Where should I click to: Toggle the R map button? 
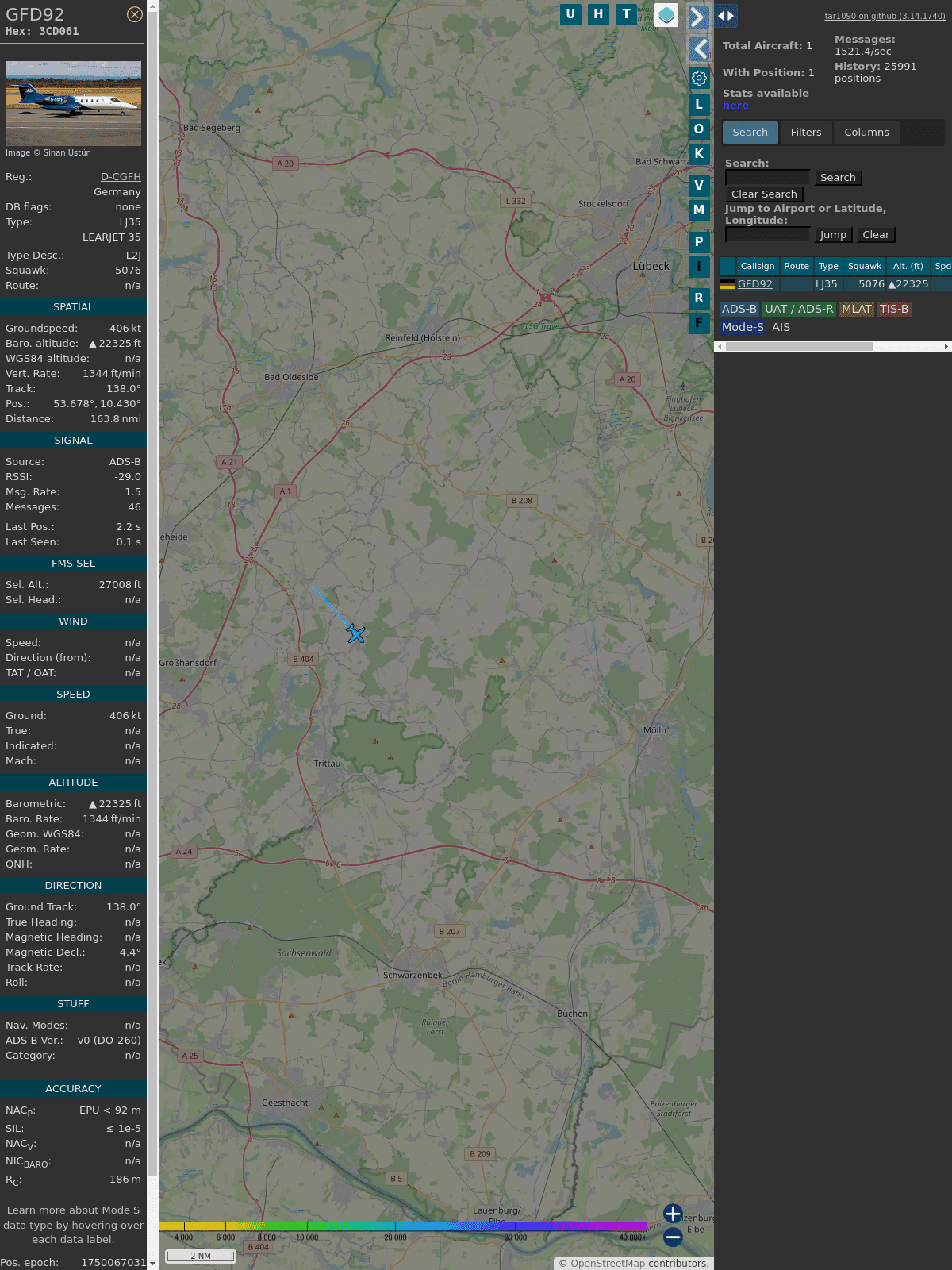click(x=699, y=298)
